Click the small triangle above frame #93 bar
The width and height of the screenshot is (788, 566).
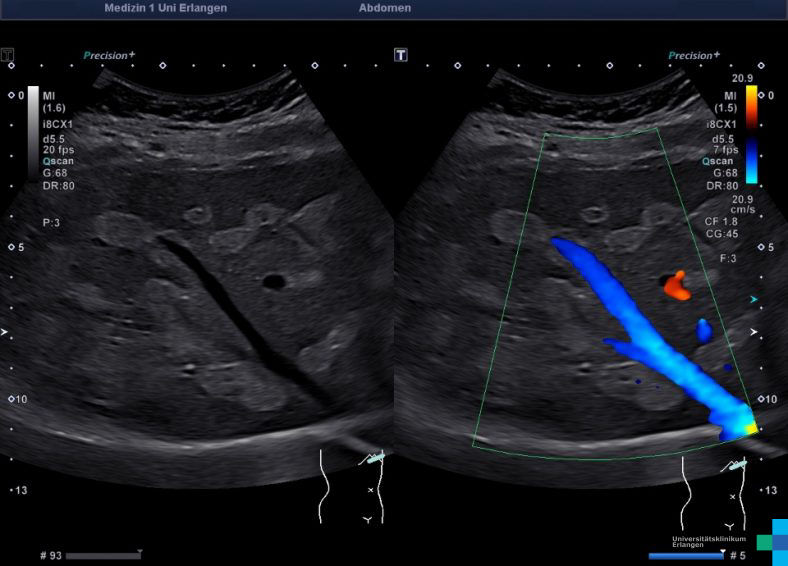(140, 552)
